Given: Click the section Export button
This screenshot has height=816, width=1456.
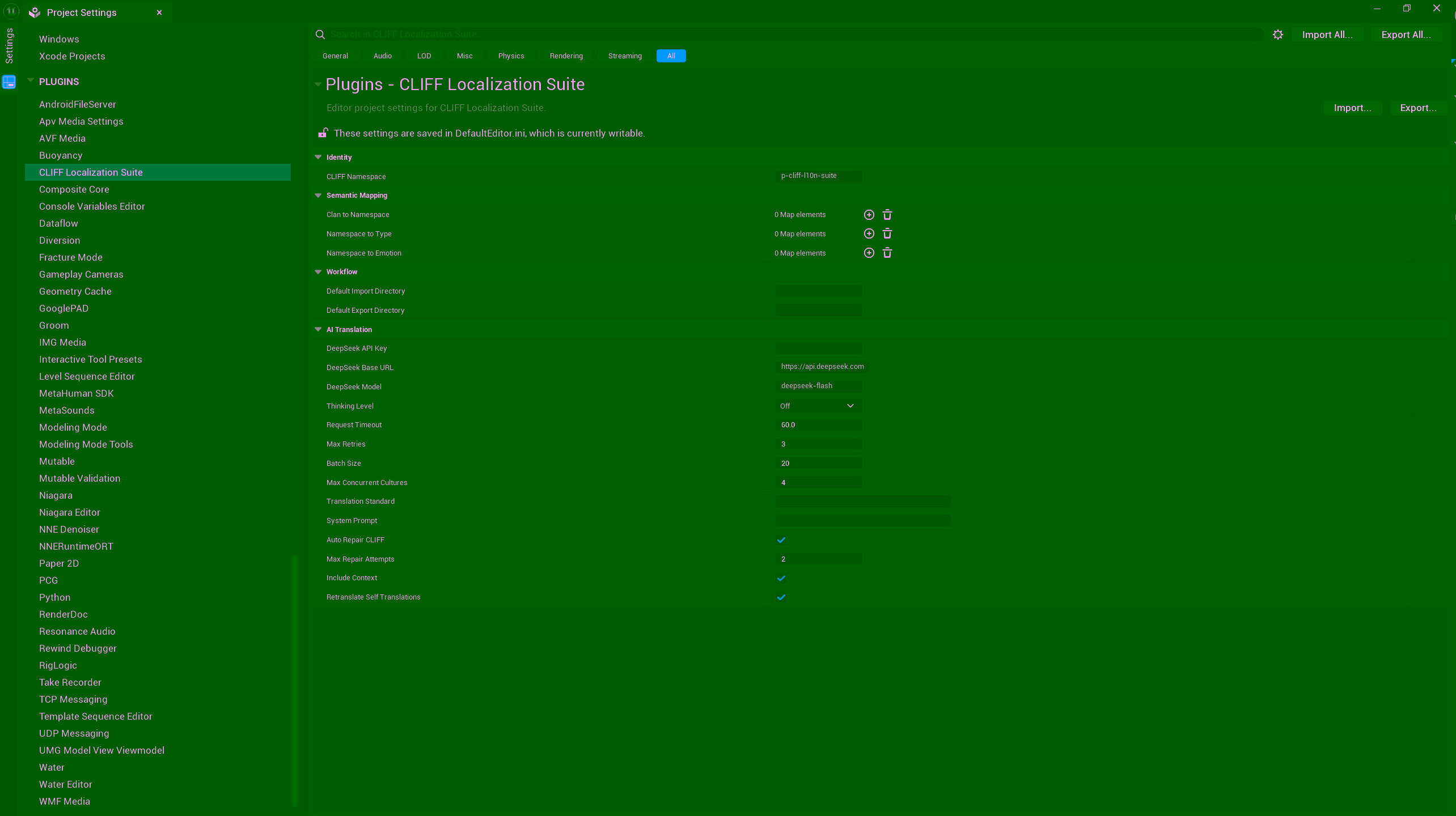Looking at the screenshot, I should (x=1418, y=108).
